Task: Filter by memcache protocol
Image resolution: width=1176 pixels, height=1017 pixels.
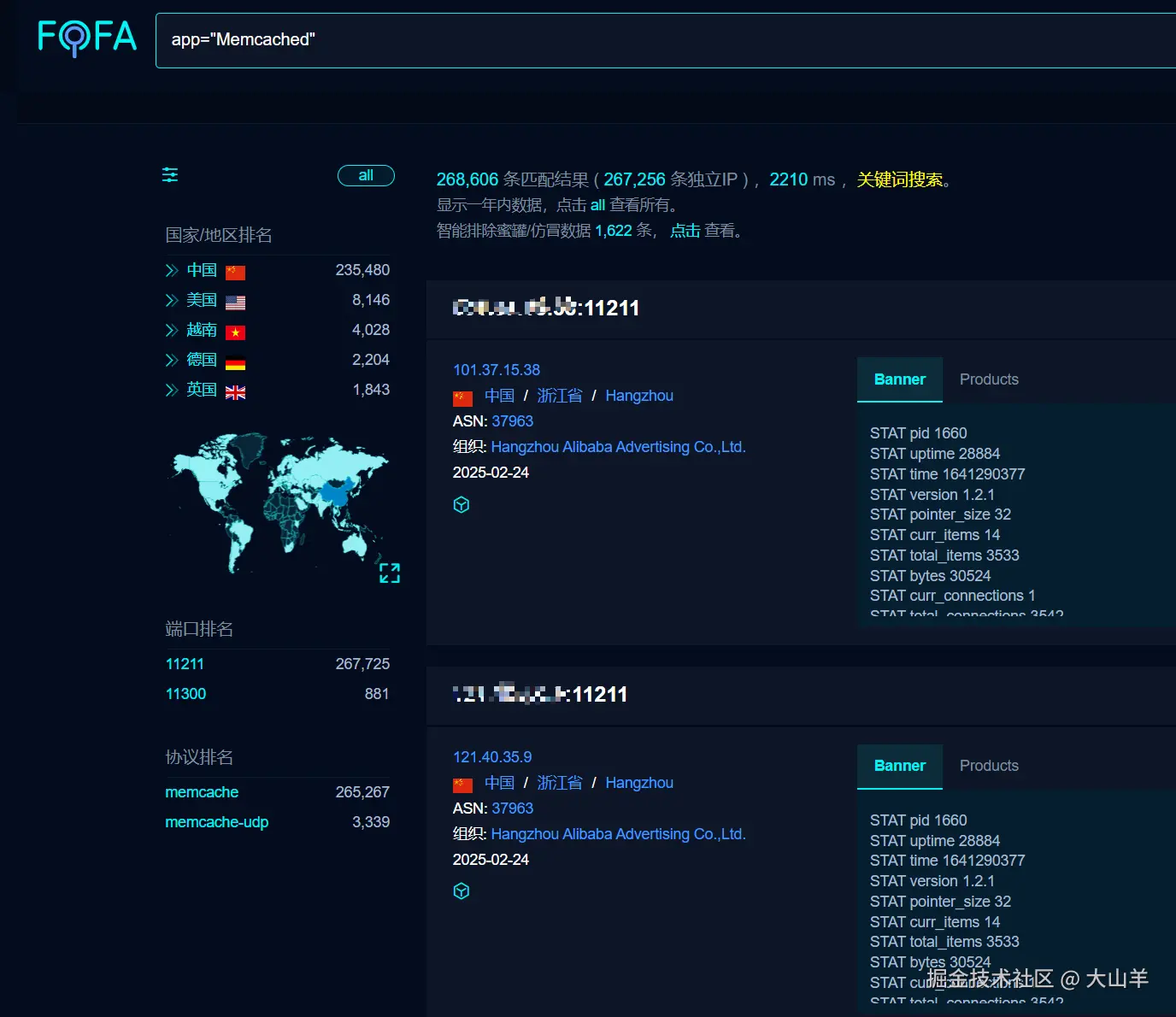Action: tap(202, 792)
